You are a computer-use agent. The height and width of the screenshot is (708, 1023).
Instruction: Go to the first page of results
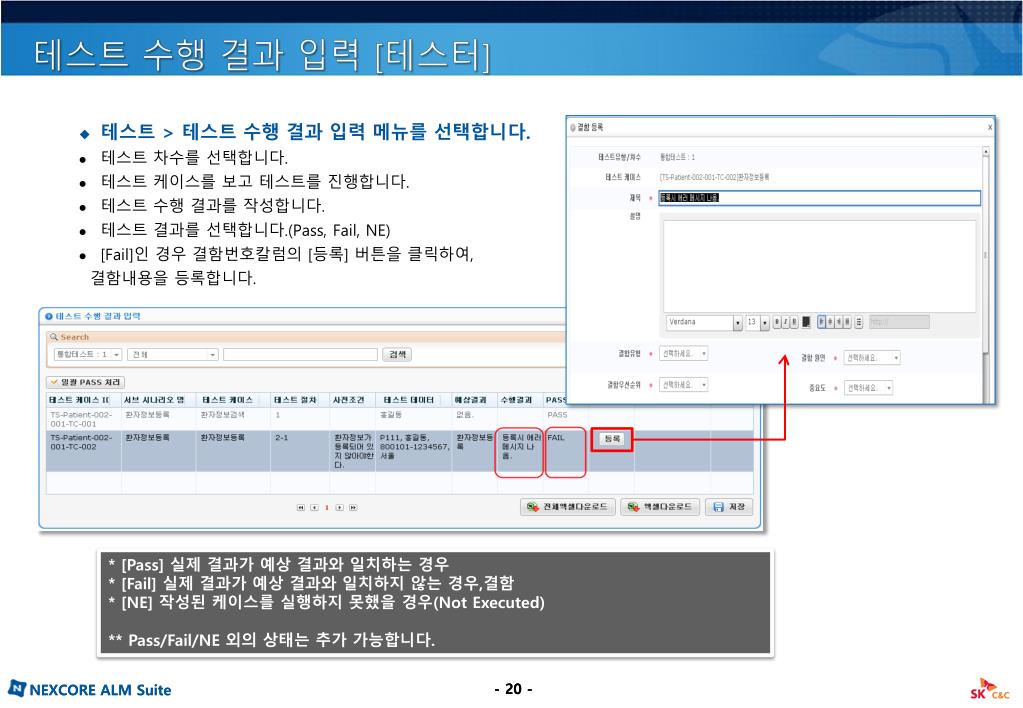pyautogui.click(x=301, y=507)
